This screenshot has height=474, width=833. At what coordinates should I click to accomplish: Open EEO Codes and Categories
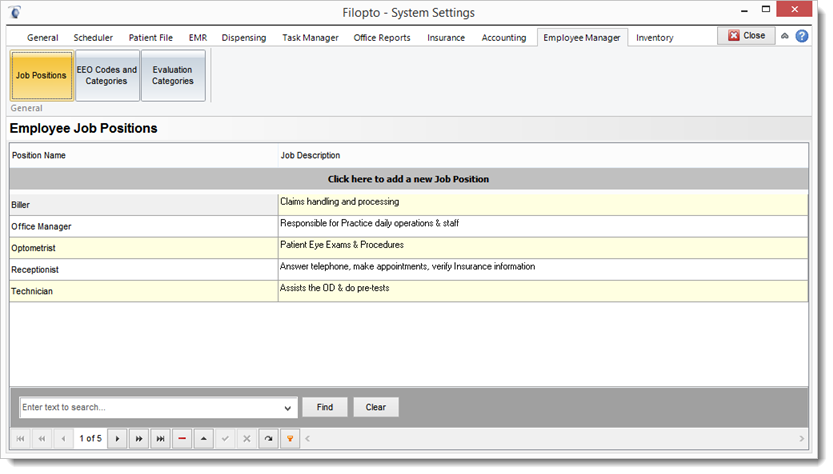[107, 75]
